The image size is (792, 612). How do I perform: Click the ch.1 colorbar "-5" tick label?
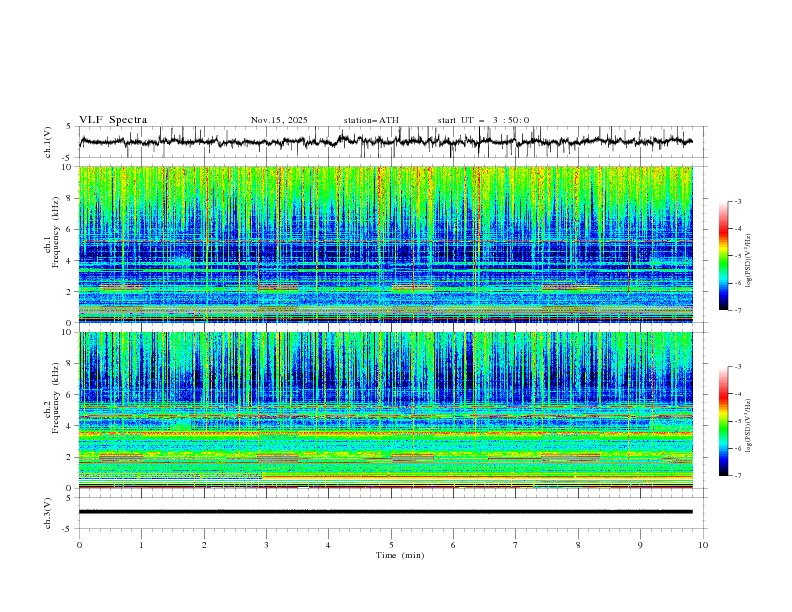(x=738, y=256)
